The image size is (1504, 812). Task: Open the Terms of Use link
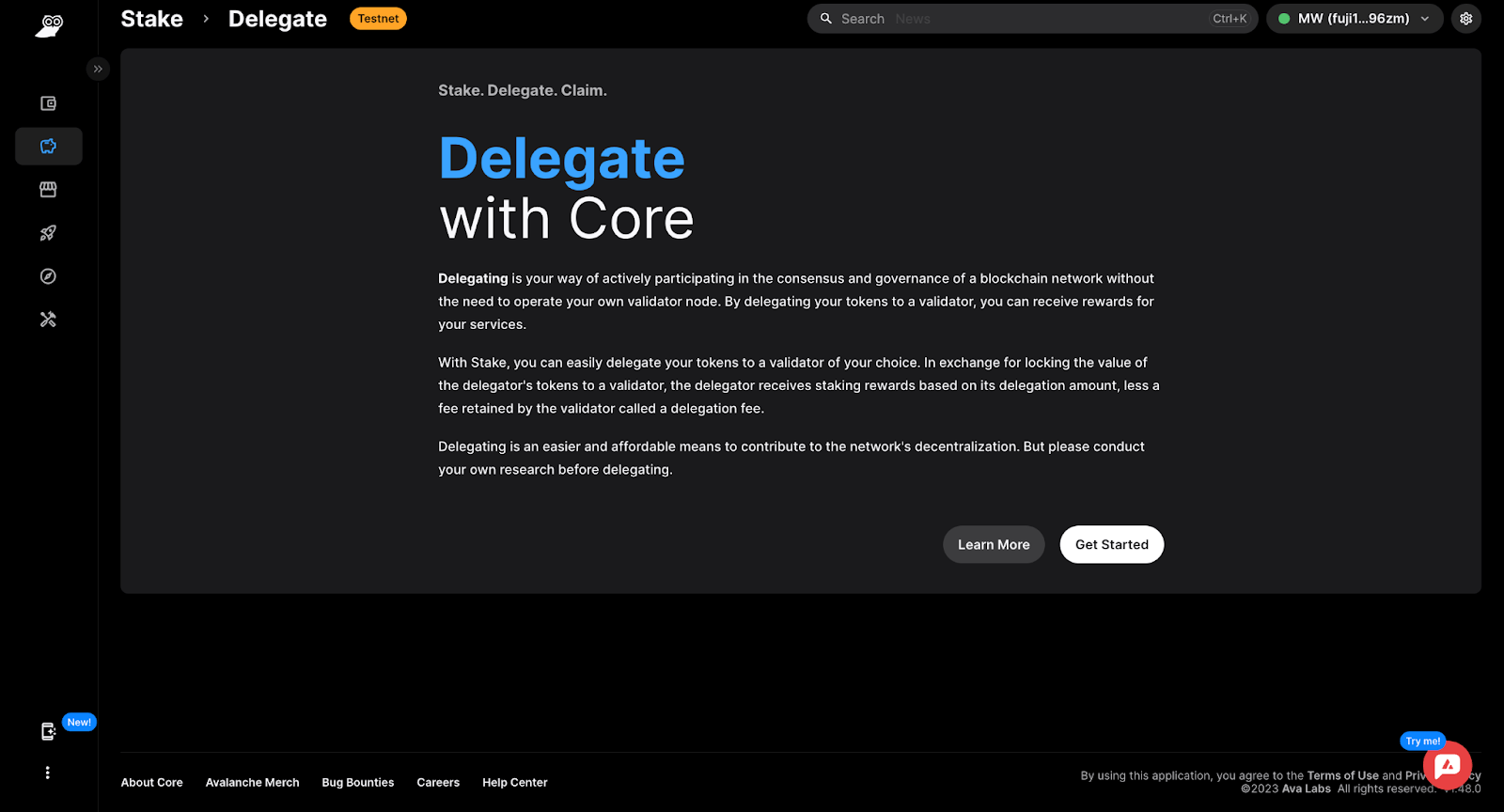pyautogui.click(x=1342, y=776)
